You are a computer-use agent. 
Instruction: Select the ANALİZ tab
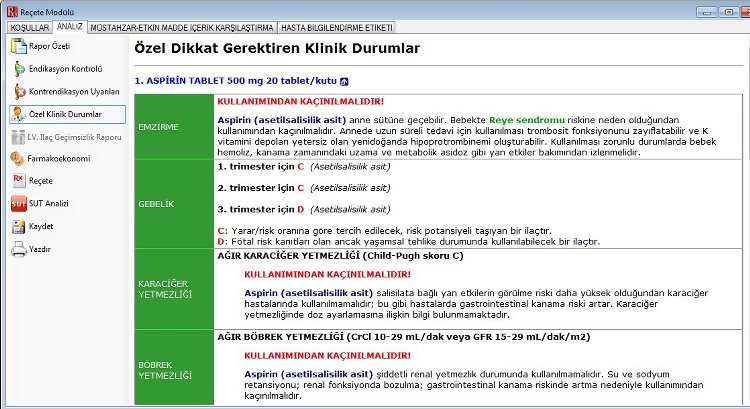70,27
